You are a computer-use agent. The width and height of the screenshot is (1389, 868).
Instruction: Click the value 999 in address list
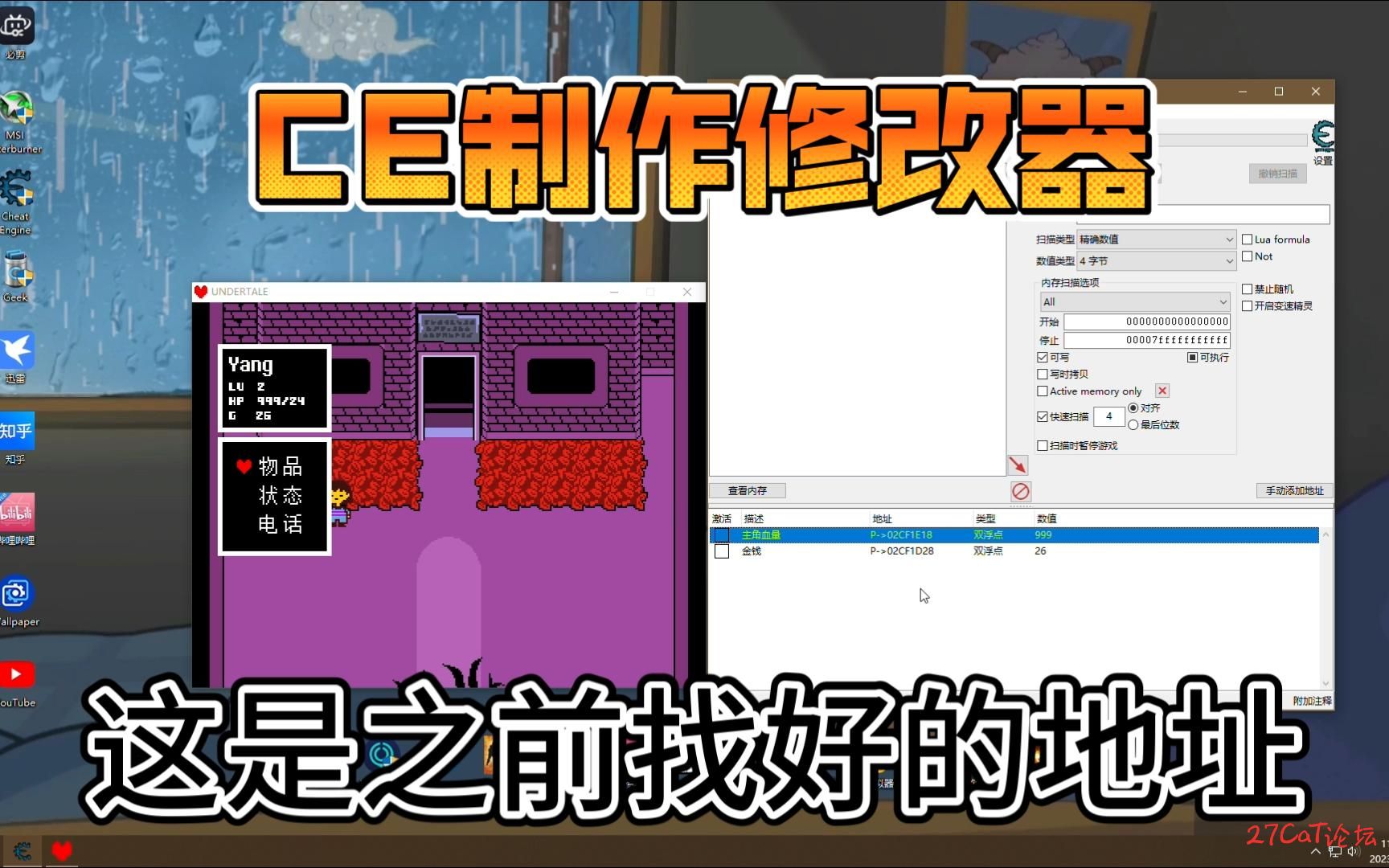click(1043, 535)
